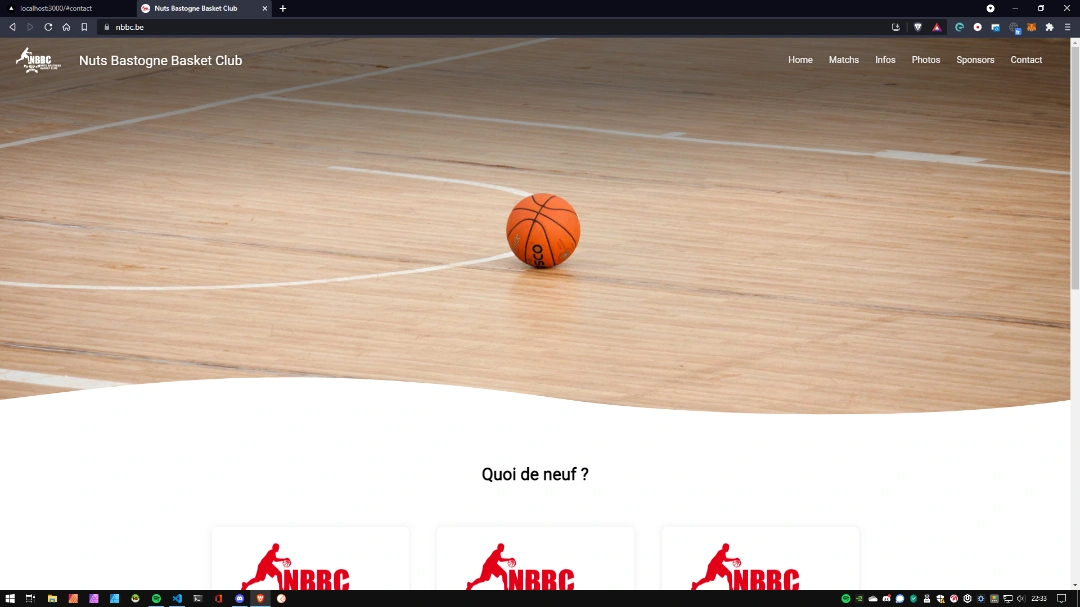This screenshot has height=607, width=1080.
Task: Click the lock icon beside nbbc.be
Action: pyautogui.click(x=107, y=27)
